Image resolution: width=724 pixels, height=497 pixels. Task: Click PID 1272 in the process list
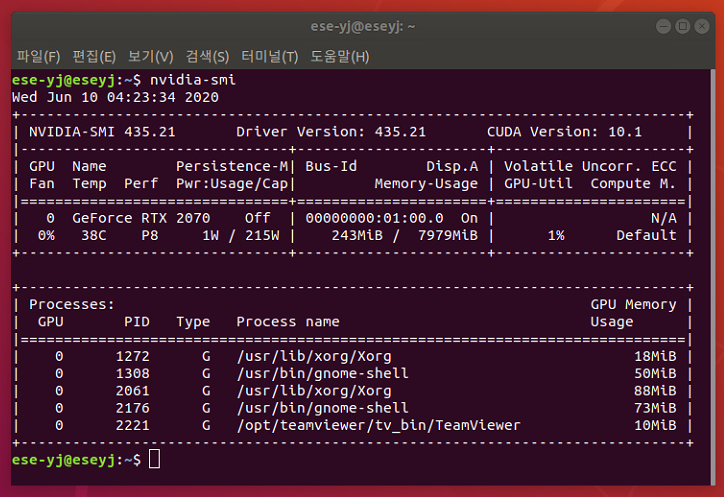point(133,357)
